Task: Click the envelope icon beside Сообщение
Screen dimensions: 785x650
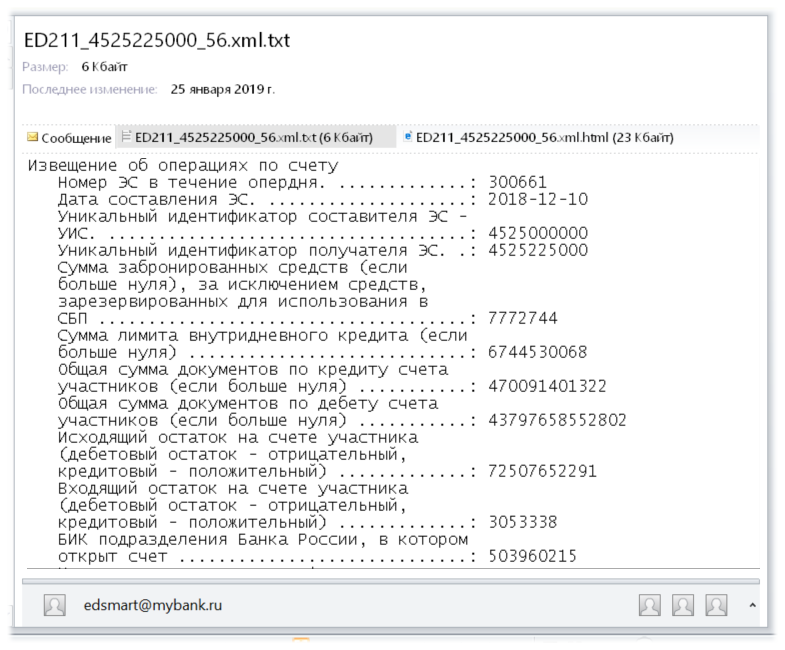Action: [32, 138]
